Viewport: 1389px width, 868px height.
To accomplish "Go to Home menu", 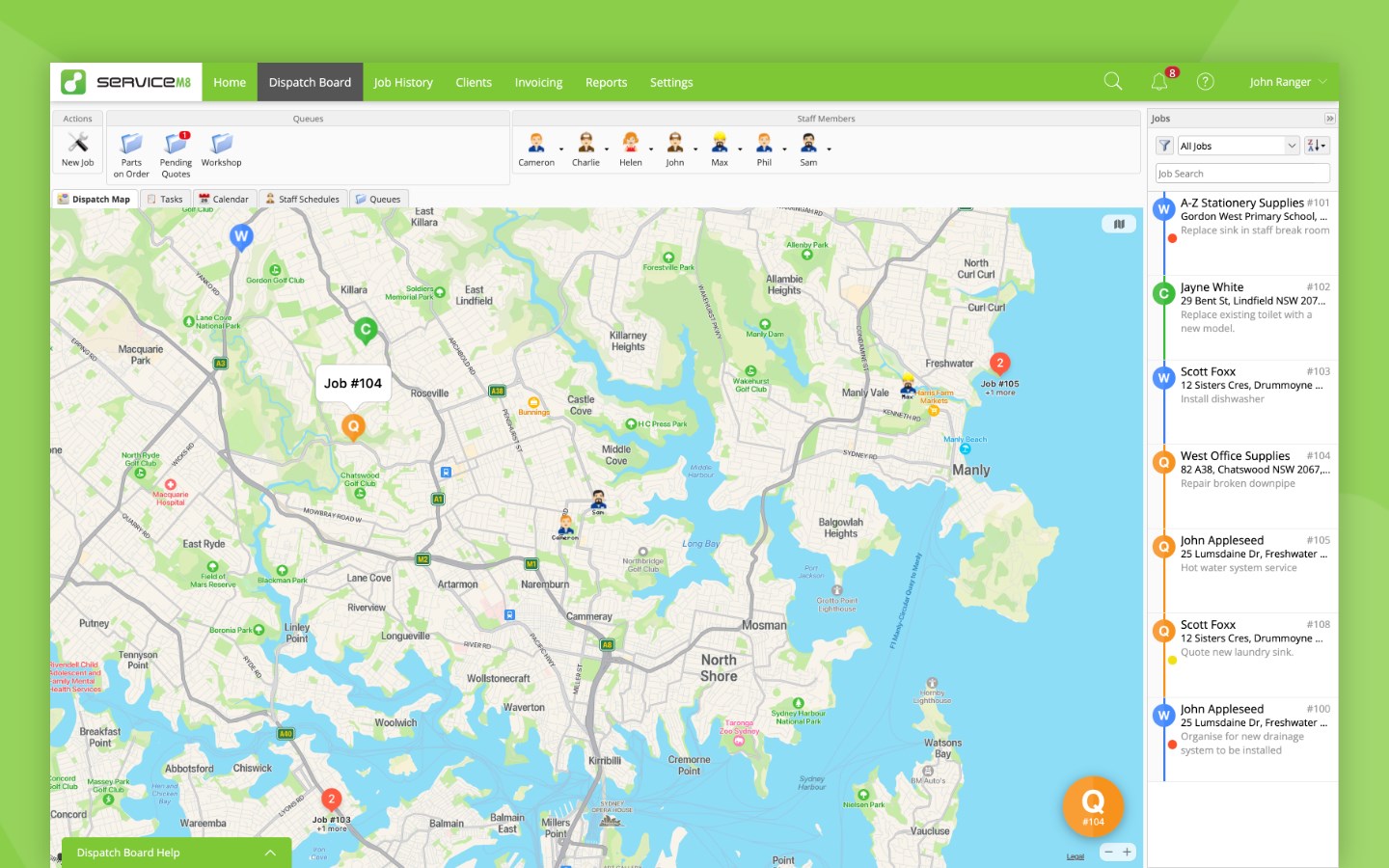I will click(x=230, y=82).
